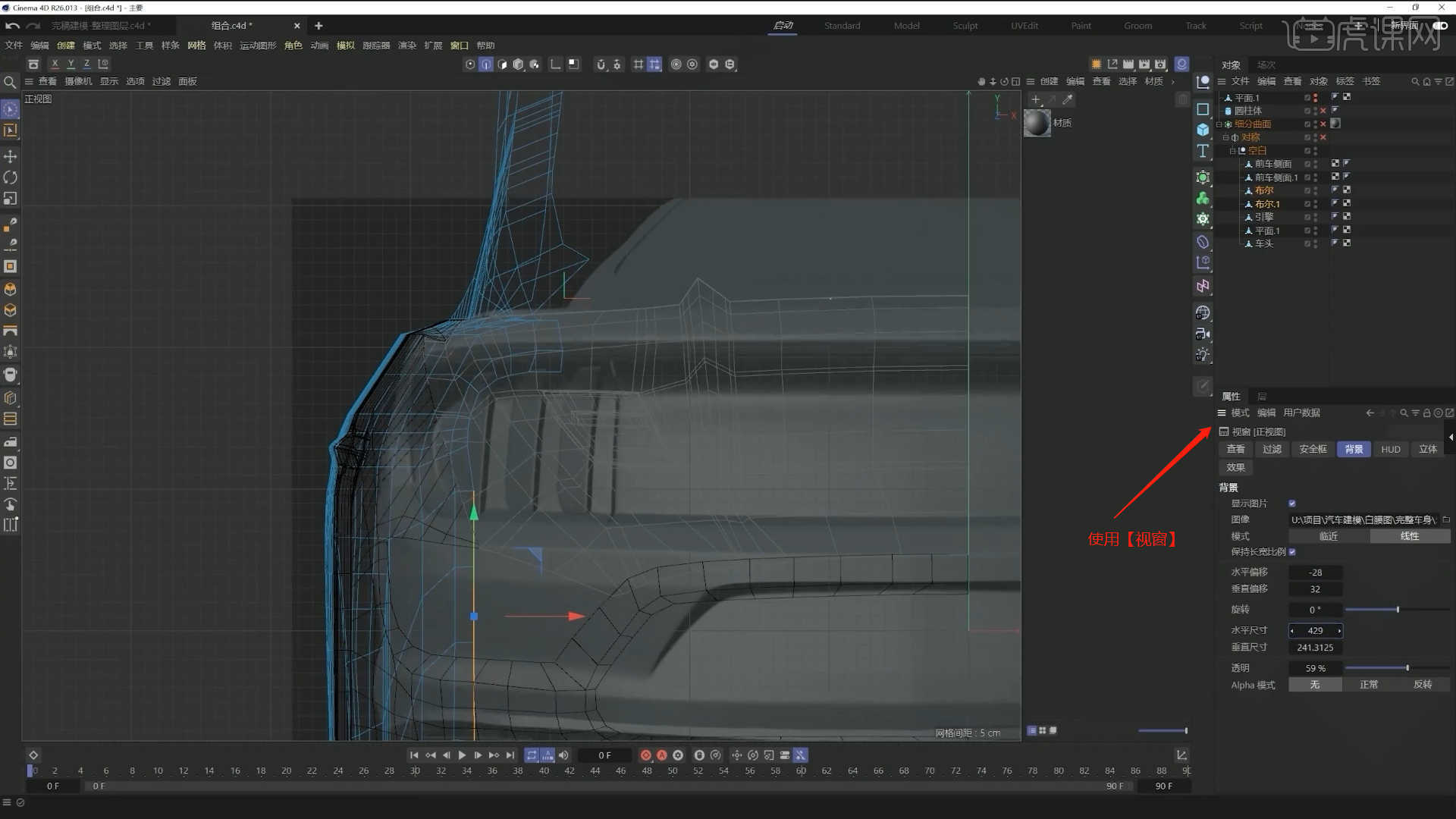Screen dimensions: 1456x819
Task: Open the 运动图形 menu
Action: point(258,45)
